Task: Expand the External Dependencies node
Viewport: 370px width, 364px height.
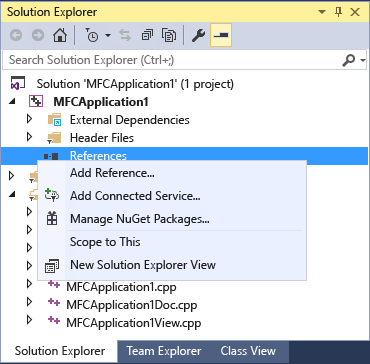Action: pyautogui.click(x=29, y=119)
